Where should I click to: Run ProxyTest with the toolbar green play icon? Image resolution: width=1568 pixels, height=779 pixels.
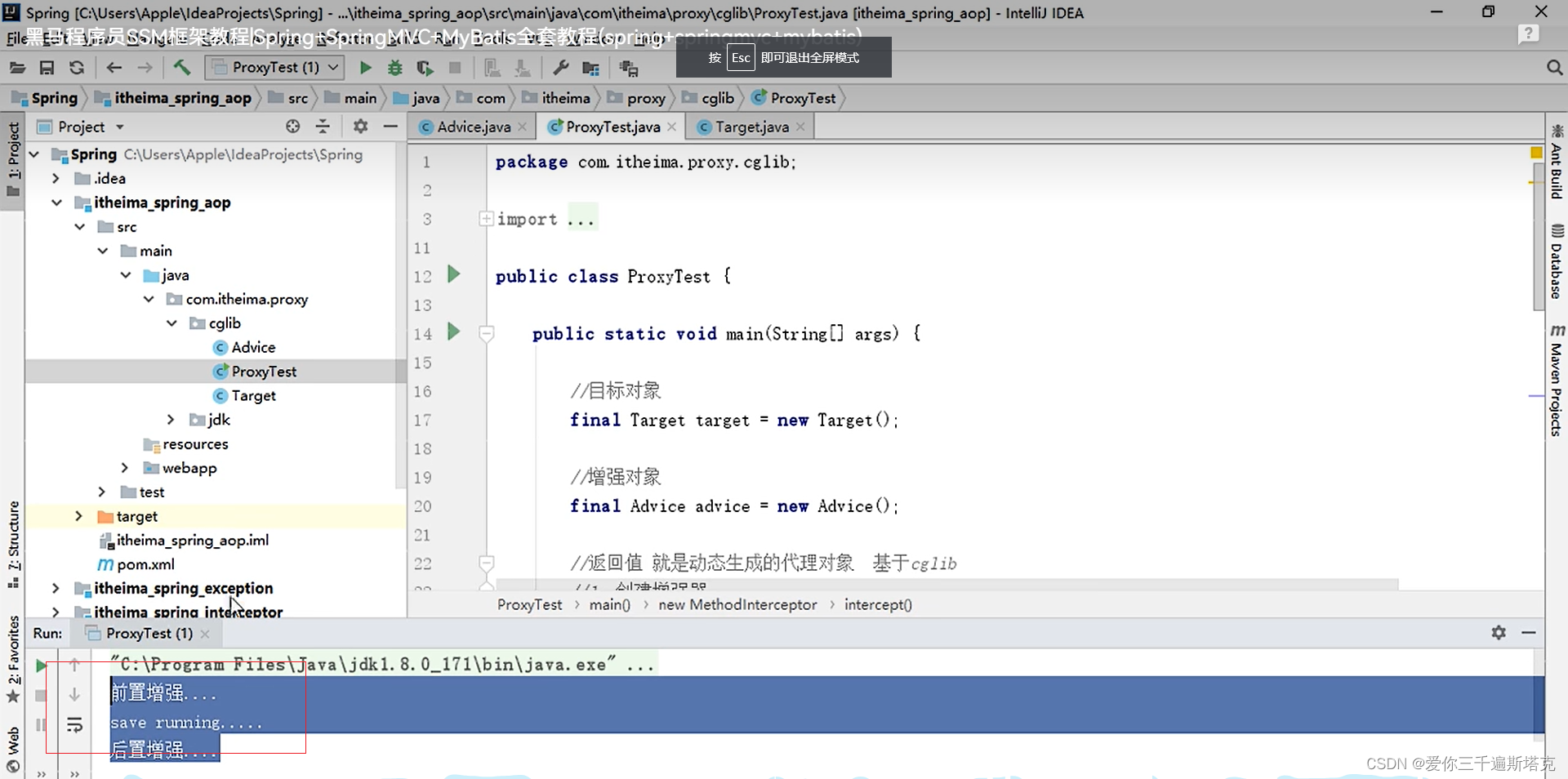[x=366, y=68]
